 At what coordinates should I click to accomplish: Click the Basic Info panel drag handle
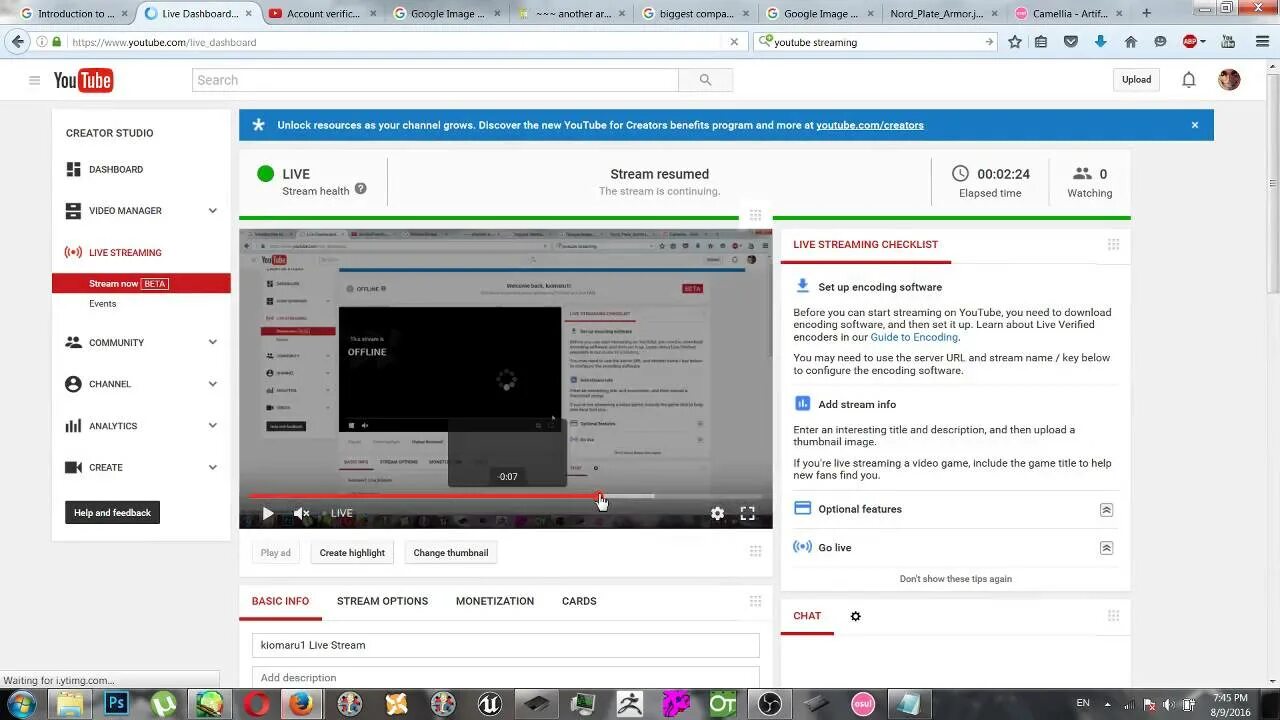[755, 601]
